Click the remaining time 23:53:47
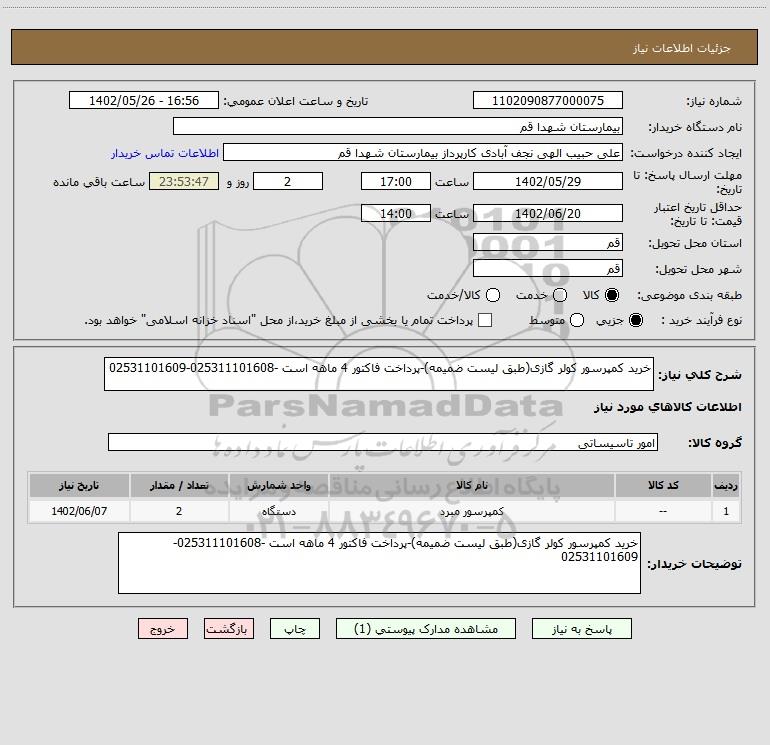Image resolution: width=770 pixels, height=745 pixels. pyautogui.click(x=184, y=181)
